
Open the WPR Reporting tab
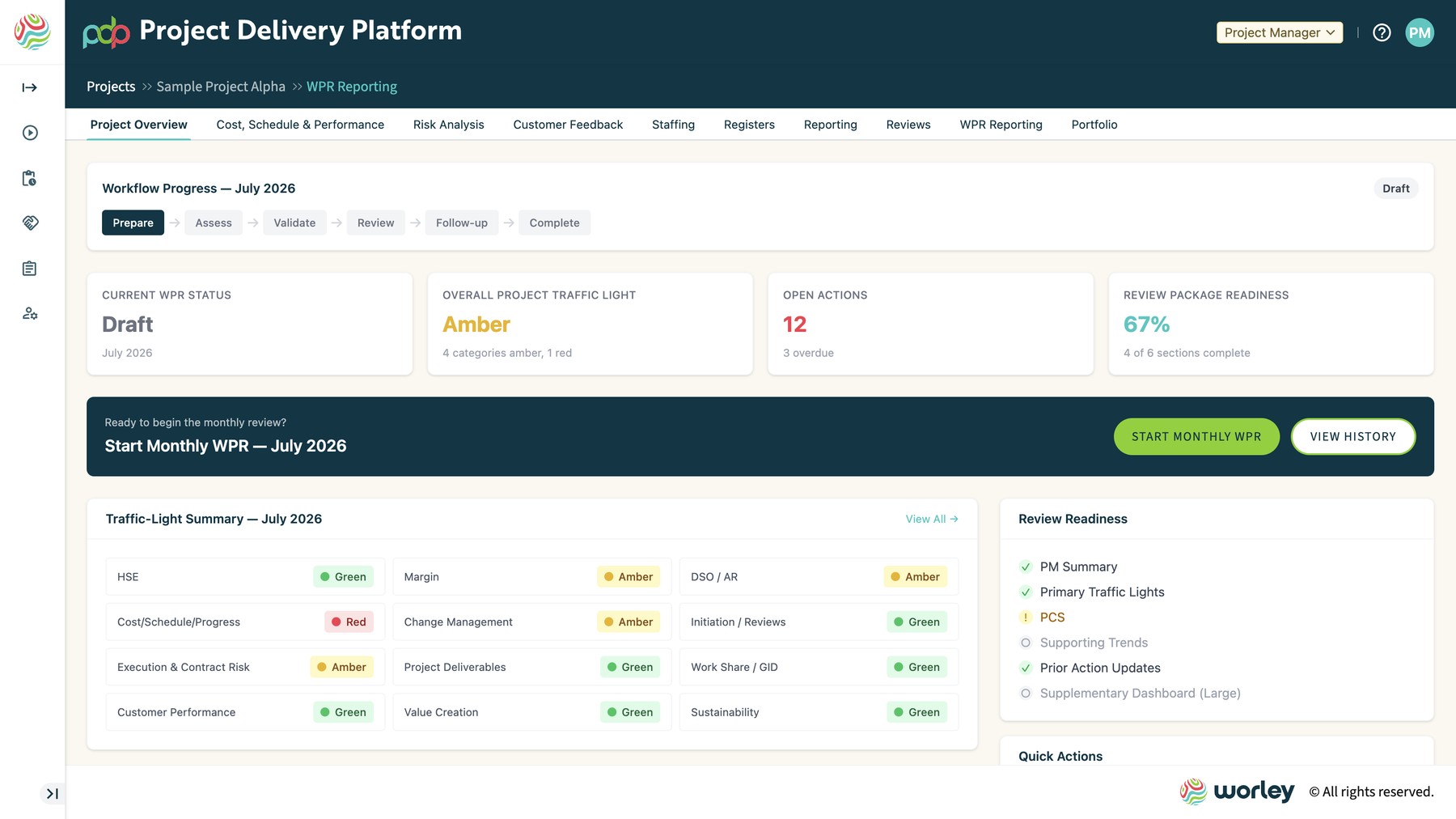pos(1001,125)
